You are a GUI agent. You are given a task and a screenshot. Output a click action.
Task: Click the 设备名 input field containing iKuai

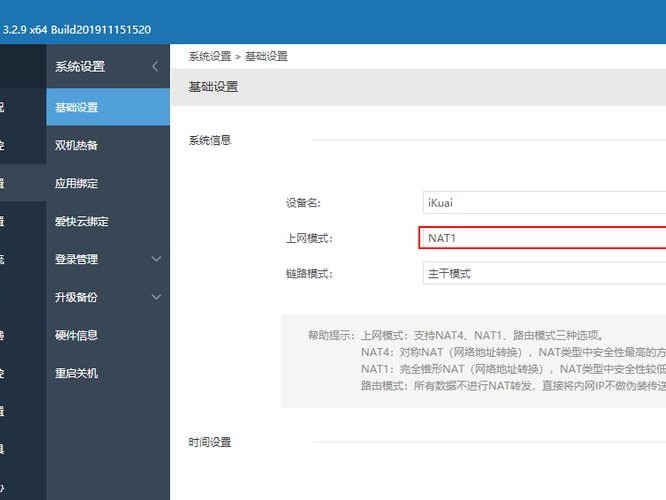pos(545,203)
